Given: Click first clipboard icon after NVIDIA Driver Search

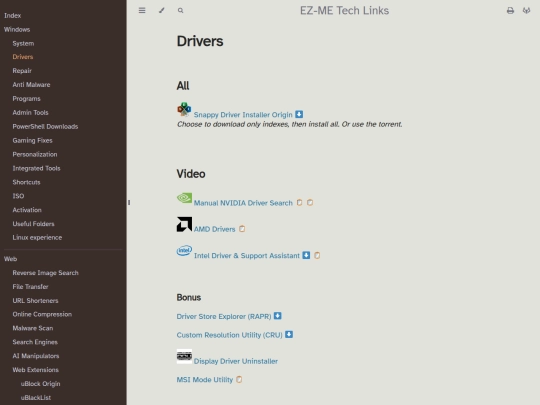Looking at the screenshot, I should point(300,202).
